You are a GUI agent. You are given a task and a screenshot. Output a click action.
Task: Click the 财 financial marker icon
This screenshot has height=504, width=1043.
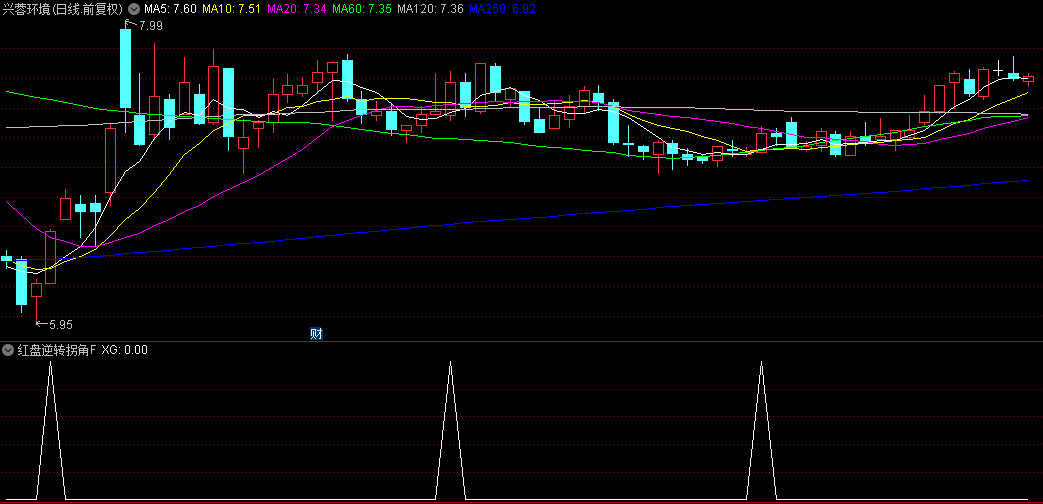point(317,334)
